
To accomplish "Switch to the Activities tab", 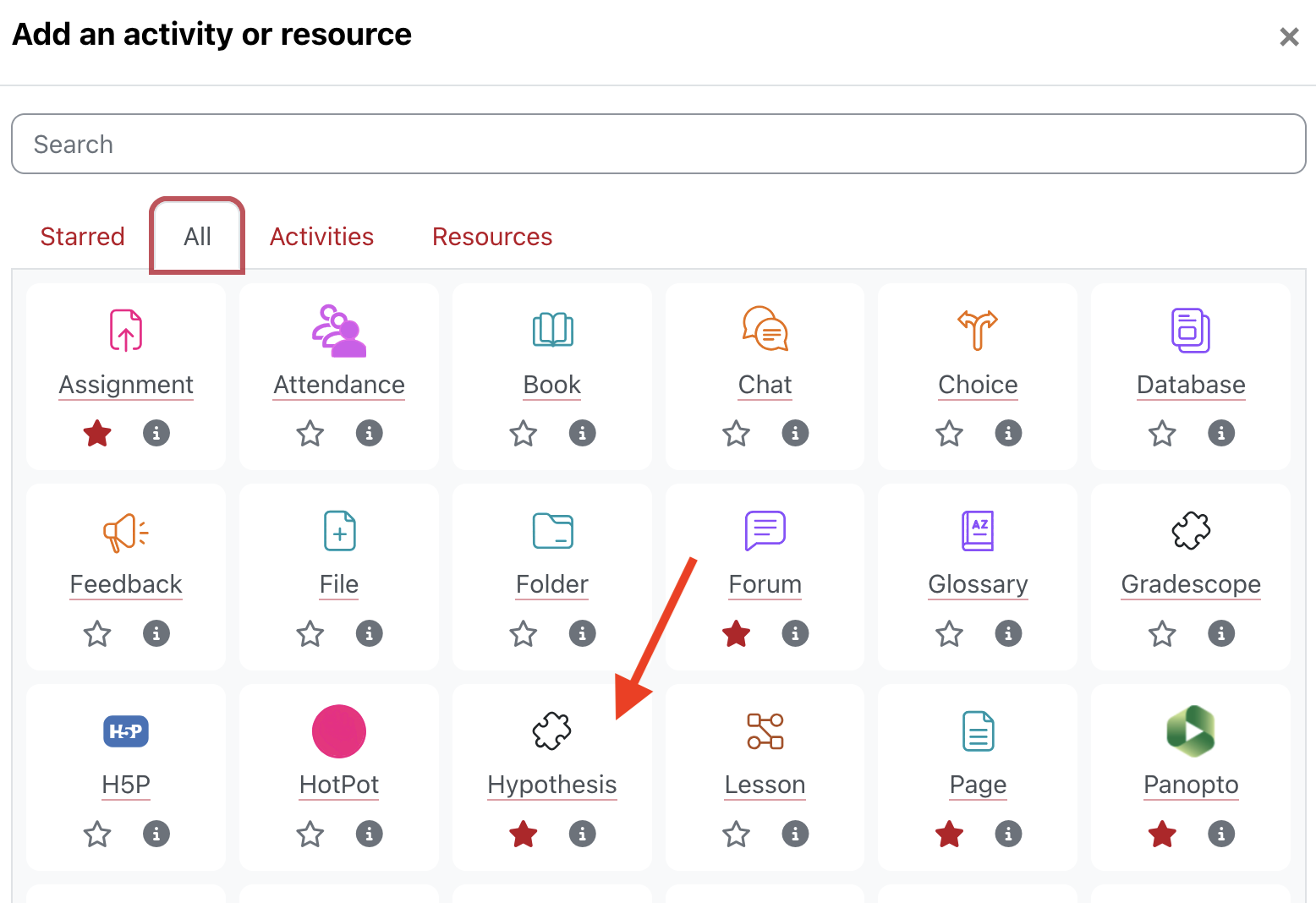I will pyautogui.click(x=321, y=237).
